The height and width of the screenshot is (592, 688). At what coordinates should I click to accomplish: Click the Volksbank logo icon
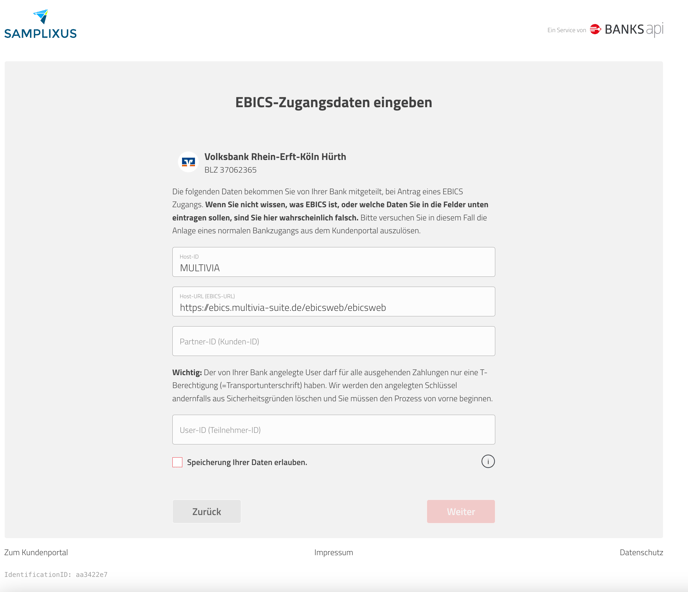click(x=188, y=162)
